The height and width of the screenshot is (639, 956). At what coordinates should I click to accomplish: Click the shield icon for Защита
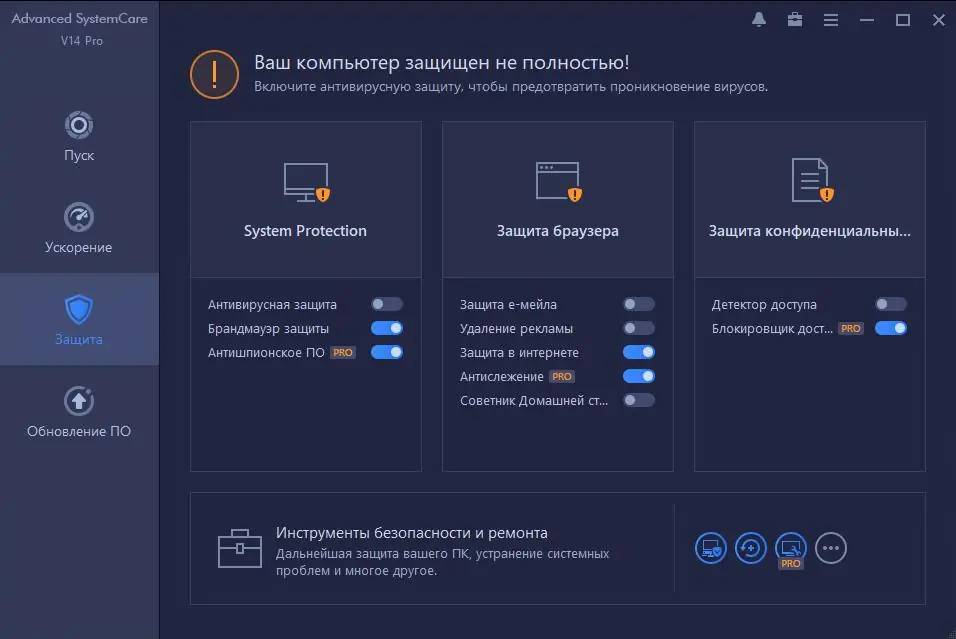[78, 299]
